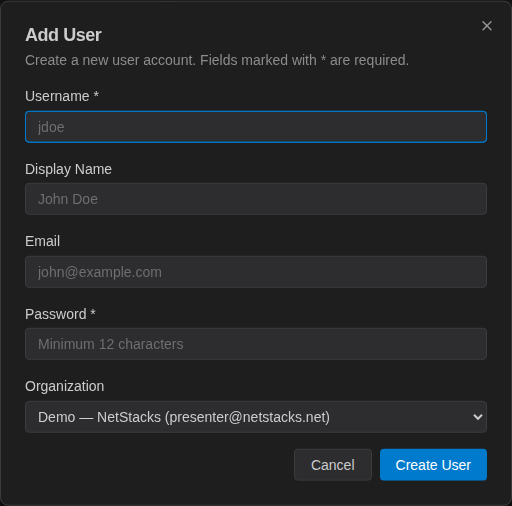This screenshot has height=506, width=512.
Task: Click the "Email" label
Action: (x=43, y=241)
